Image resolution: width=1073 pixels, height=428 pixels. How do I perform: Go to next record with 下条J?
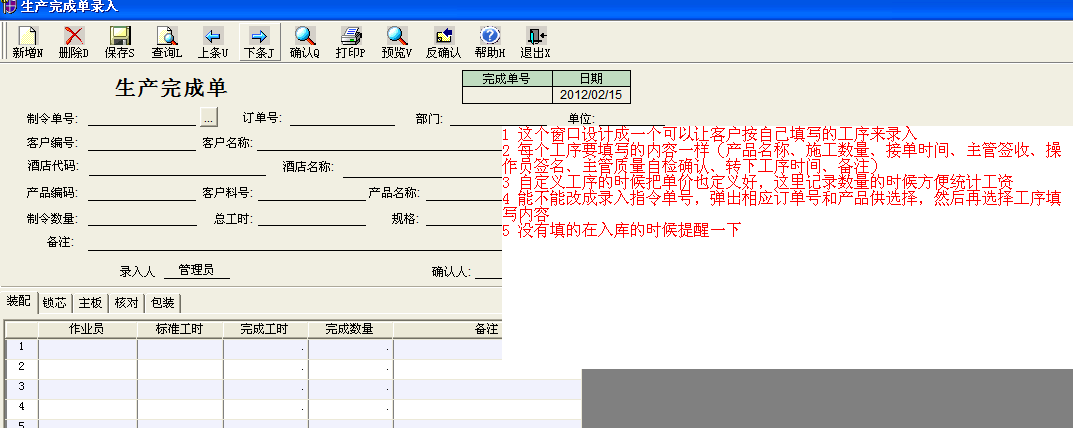click(x=259, y=42)
